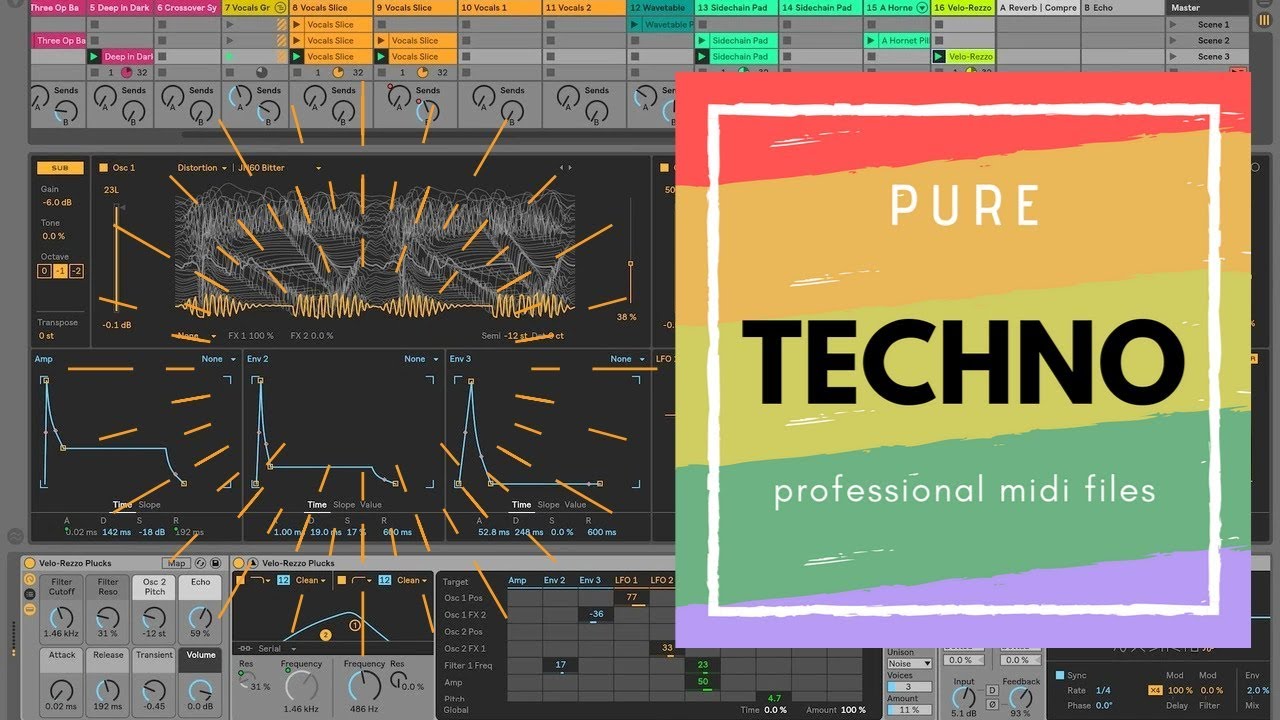This screenshot has width=1280, height=720.
Task: Click the Master track header
Action: click(x=1209, y=8)
